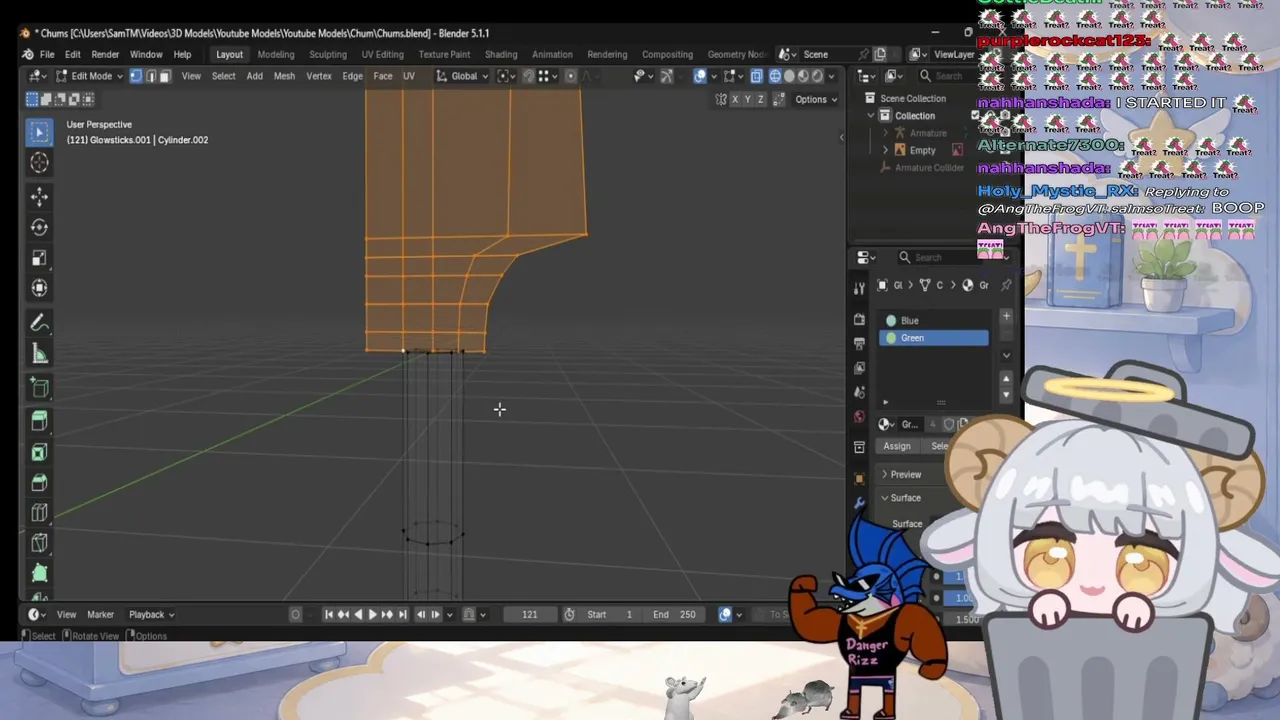The height and width of the screenshot is (720, 1280).
Task: Choose the Extrude Region tool
Action: click(39, 421)
